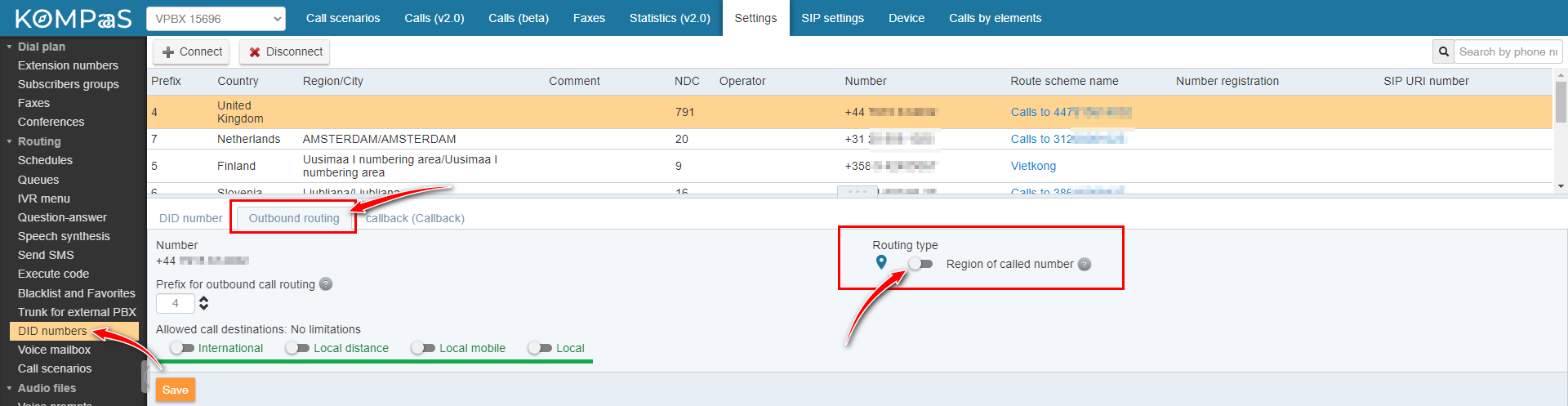Open Blacklist and Favorites in sidebar
The height and width of the screenshot is (406, 1568).
tap(77, 293)
